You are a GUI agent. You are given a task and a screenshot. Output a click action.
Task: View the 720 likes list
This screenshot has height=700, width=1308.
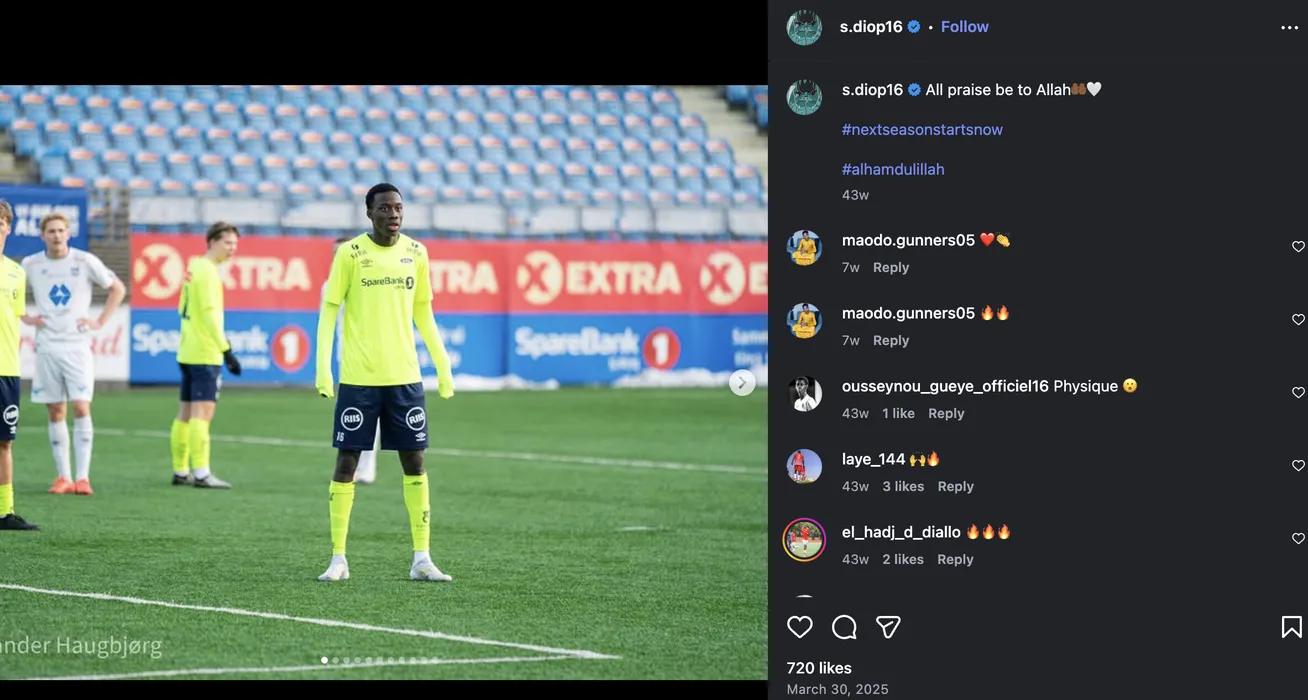[819, 668]
